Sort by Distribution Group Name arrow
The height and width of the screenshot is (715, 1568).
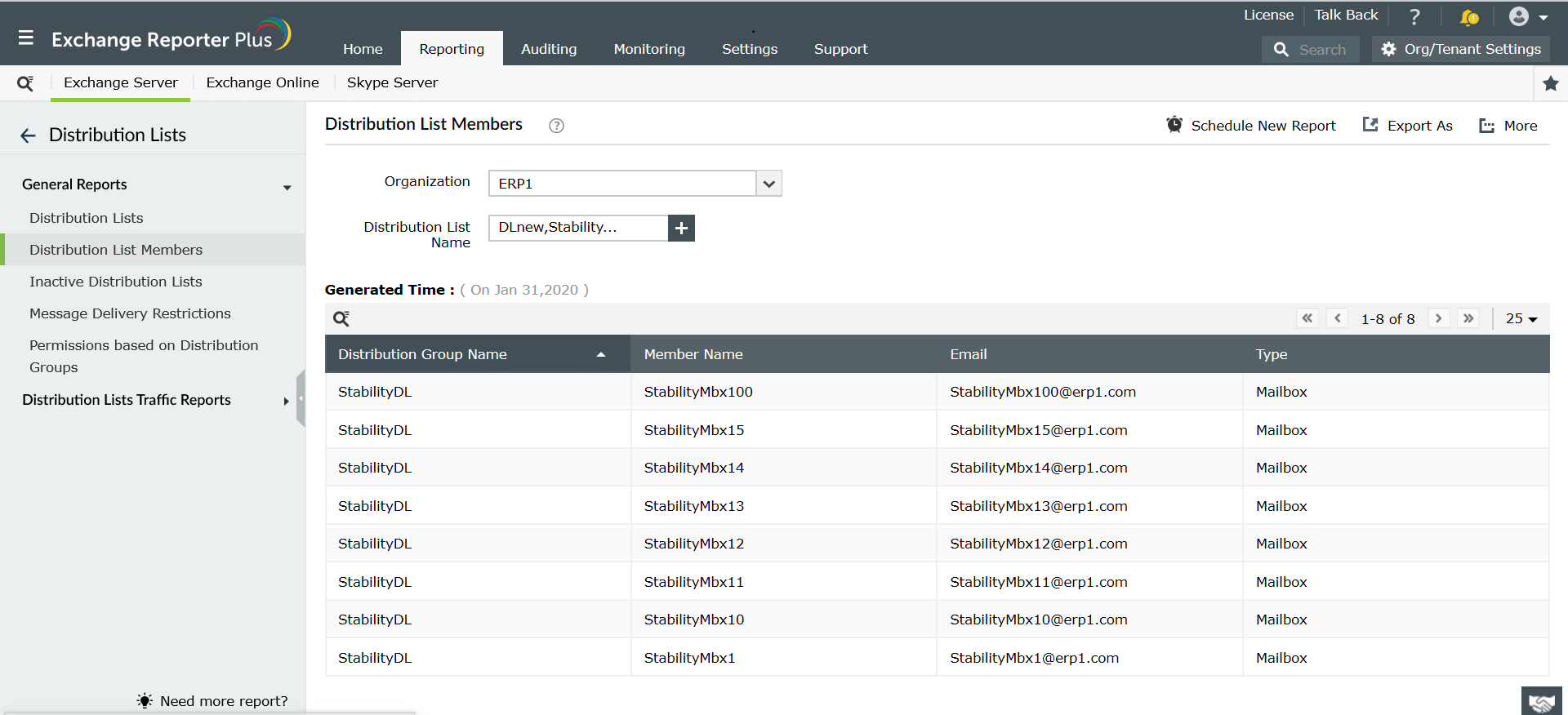601,354
